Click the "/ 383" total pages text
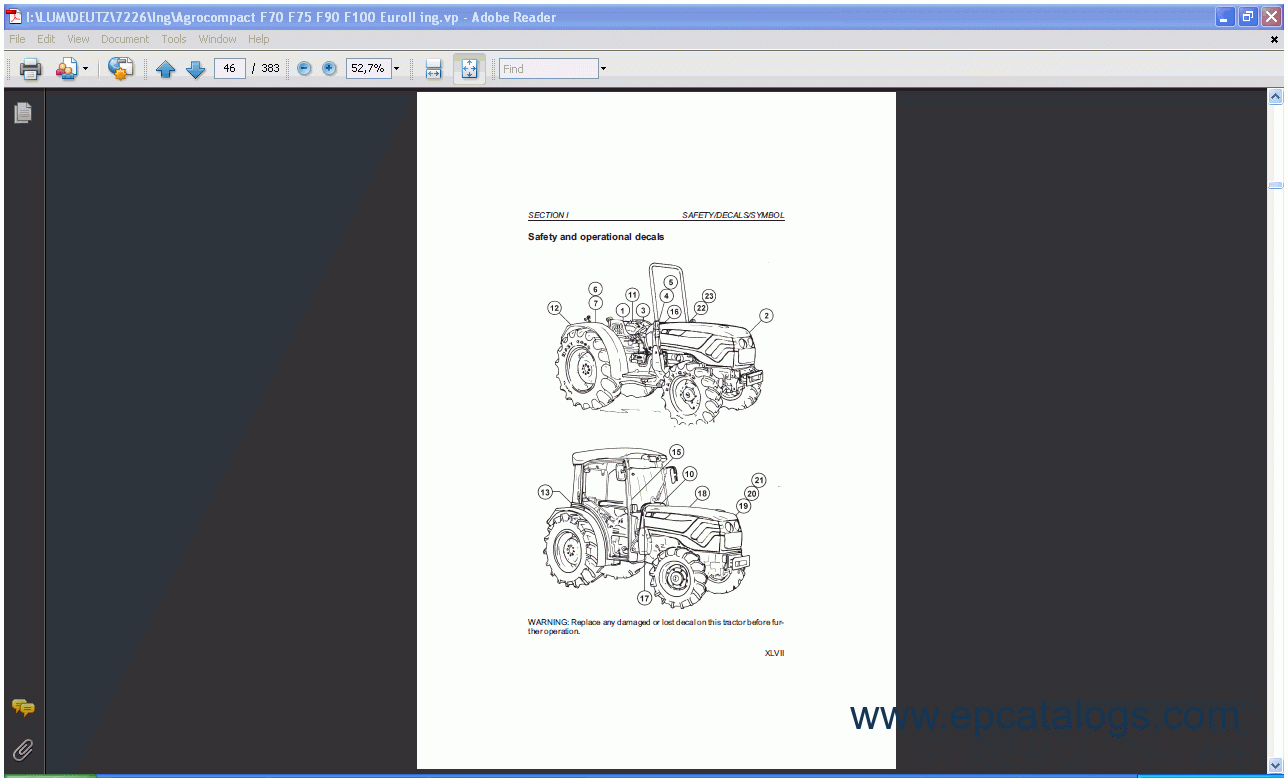The image size is (1288, 778). [x=266, y=69]
